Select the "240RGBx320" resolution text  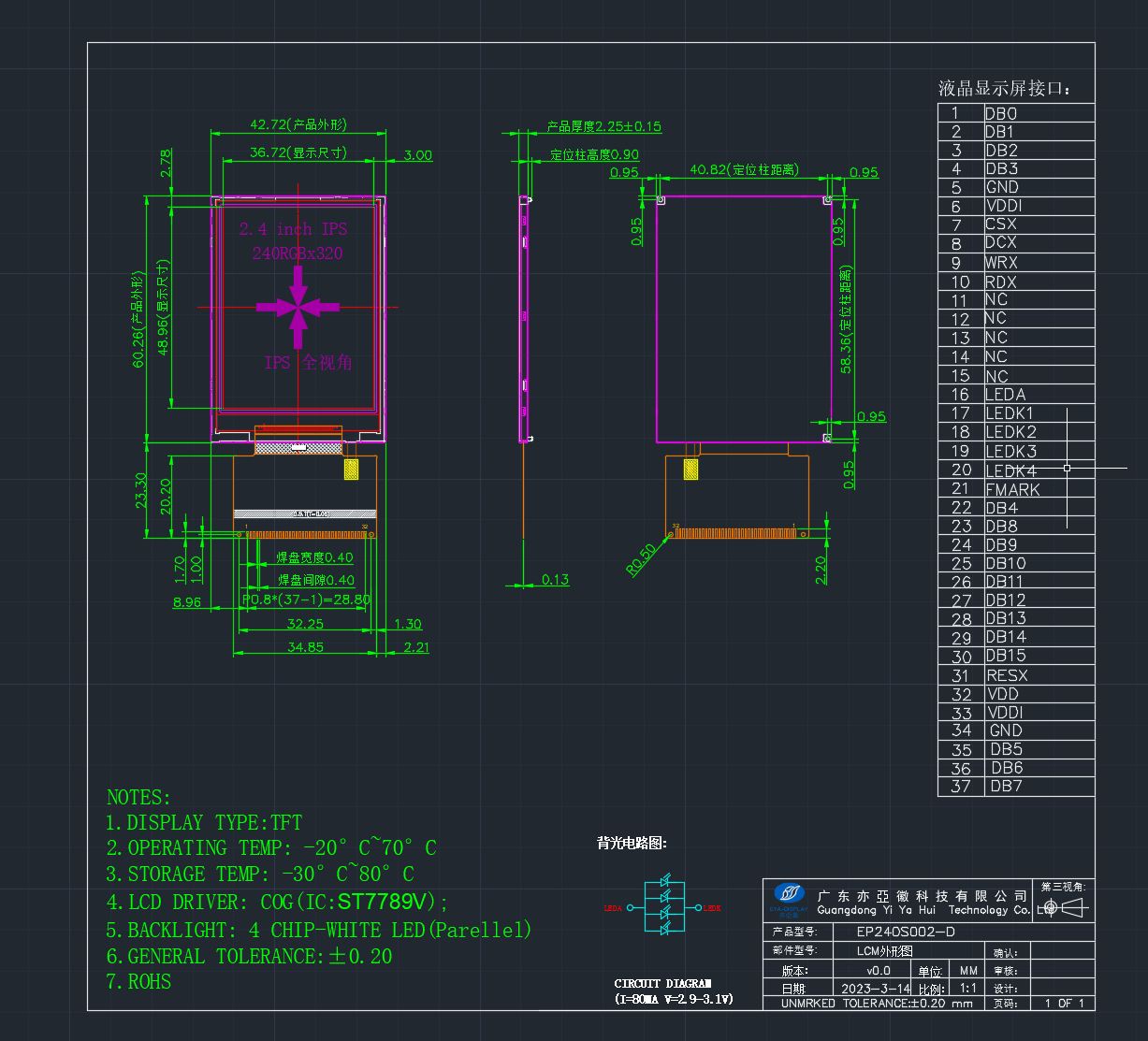(x=298, y=253)
